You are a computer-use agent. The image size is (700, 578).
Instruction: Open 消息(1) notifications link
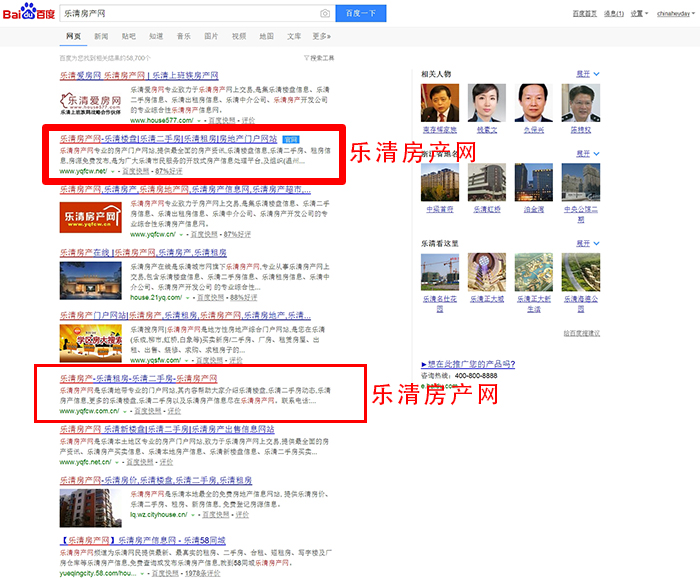pos(614,13)
